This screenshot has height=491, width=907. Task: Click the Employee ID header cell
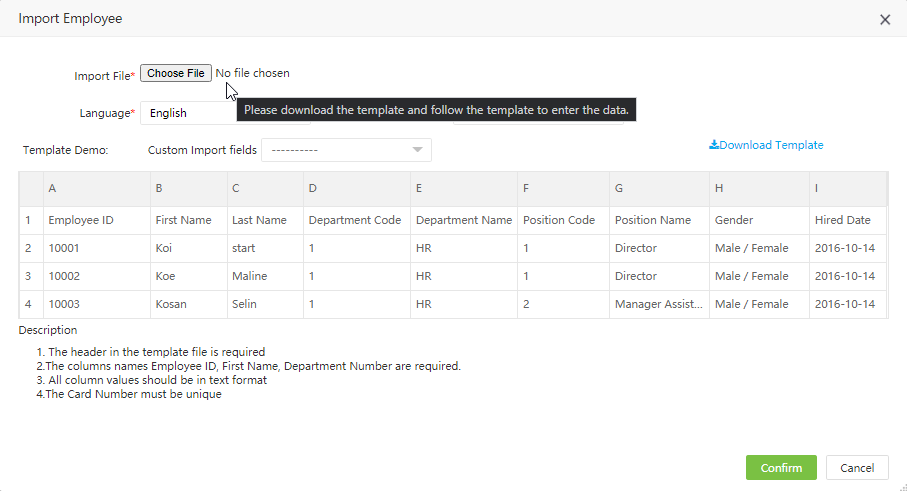[x=96, y=220]
